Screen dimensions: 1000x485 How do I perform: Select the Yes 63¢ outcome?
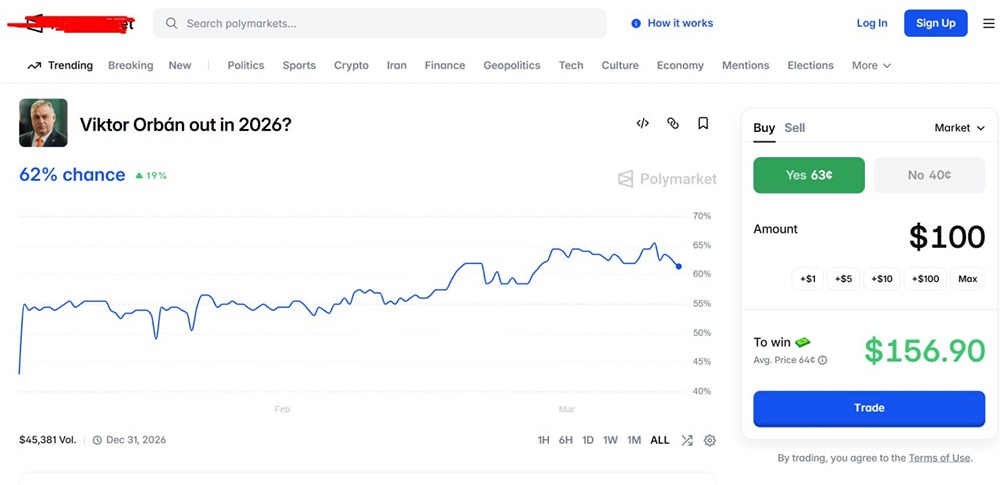(x=808, y=175)
